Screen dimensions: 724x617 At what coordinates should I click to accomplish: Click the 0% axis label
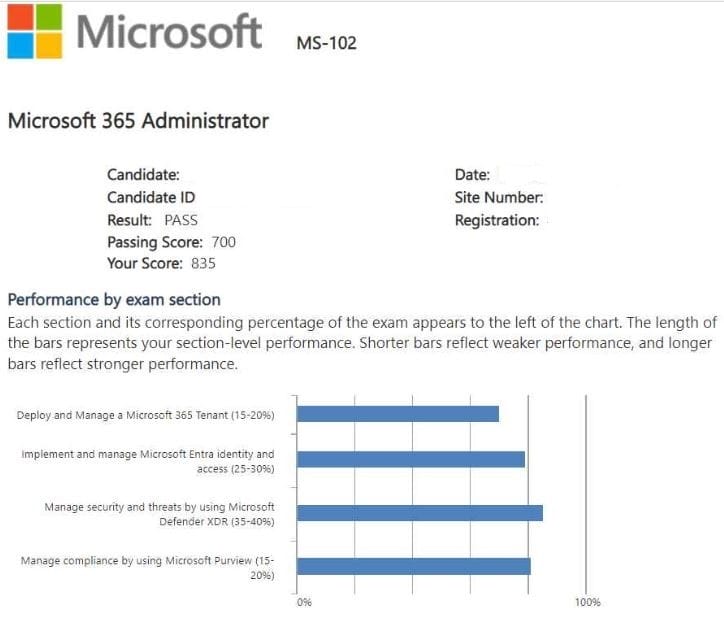click(x=304, y=603)
